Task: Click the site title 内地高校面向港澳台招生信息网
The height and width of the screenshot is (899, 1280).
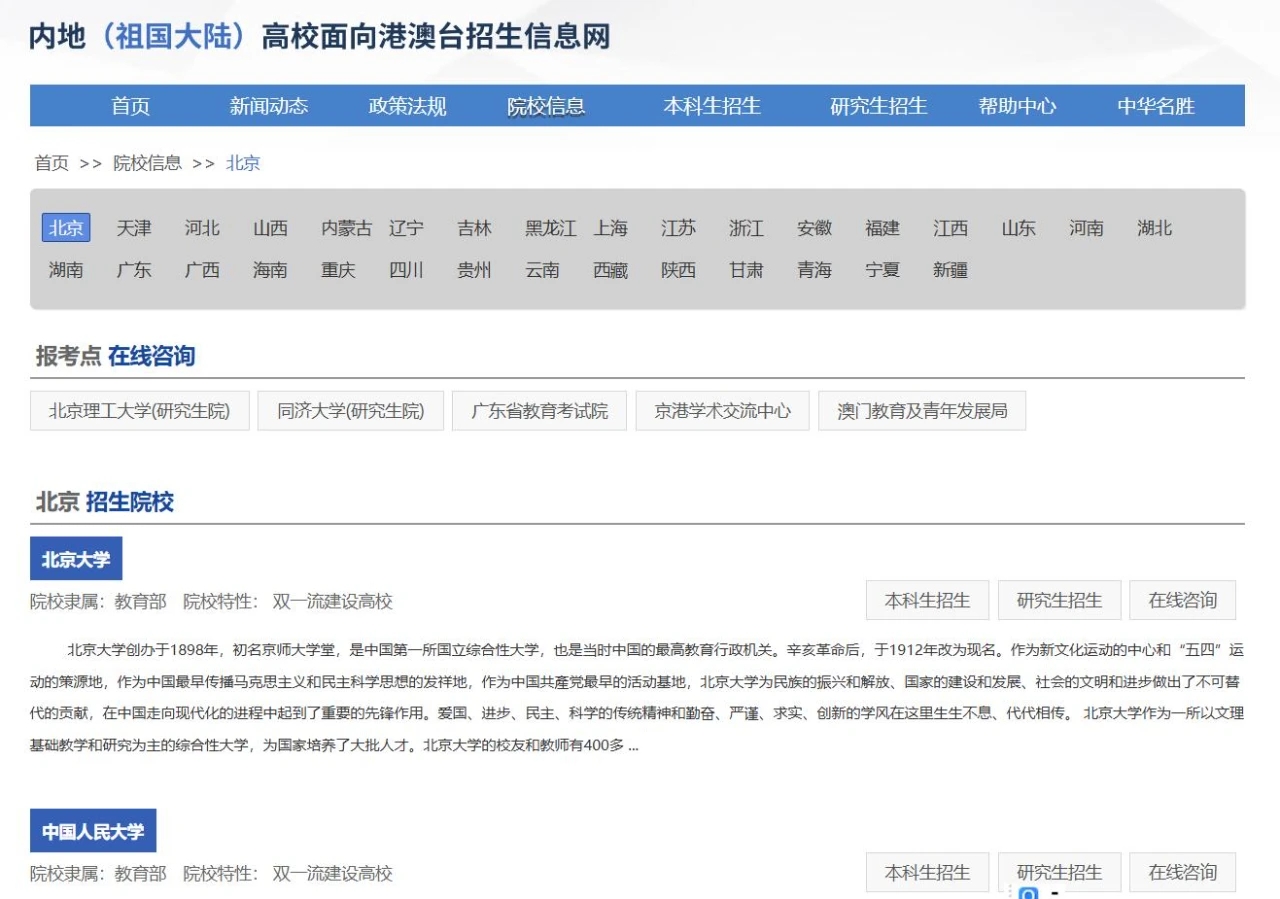Action: click(319, 36)
